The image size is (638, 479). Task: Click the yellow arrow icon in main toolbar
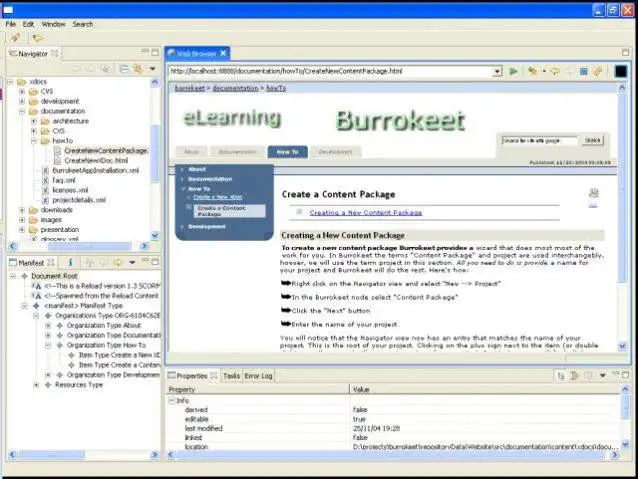[37, 38]
